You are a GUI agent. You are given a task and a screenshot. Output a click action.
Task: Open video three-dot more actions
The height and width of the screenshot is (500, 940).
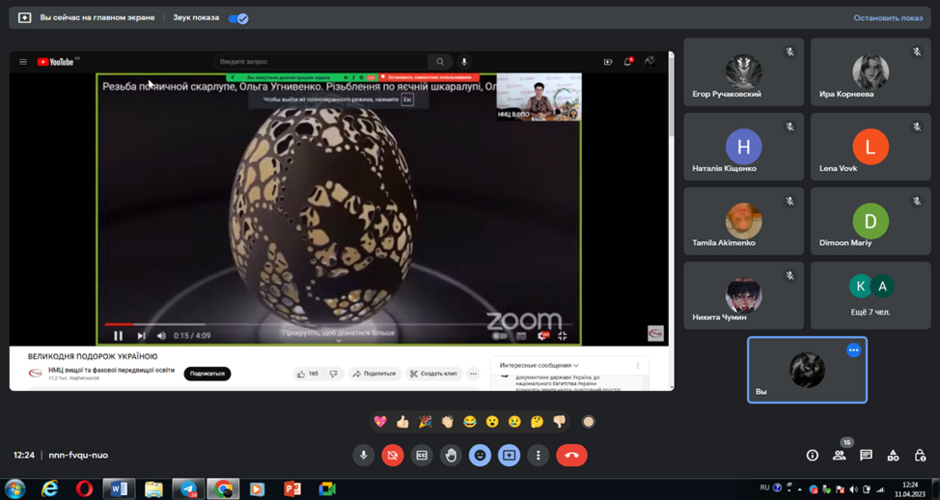coord(474,374)
